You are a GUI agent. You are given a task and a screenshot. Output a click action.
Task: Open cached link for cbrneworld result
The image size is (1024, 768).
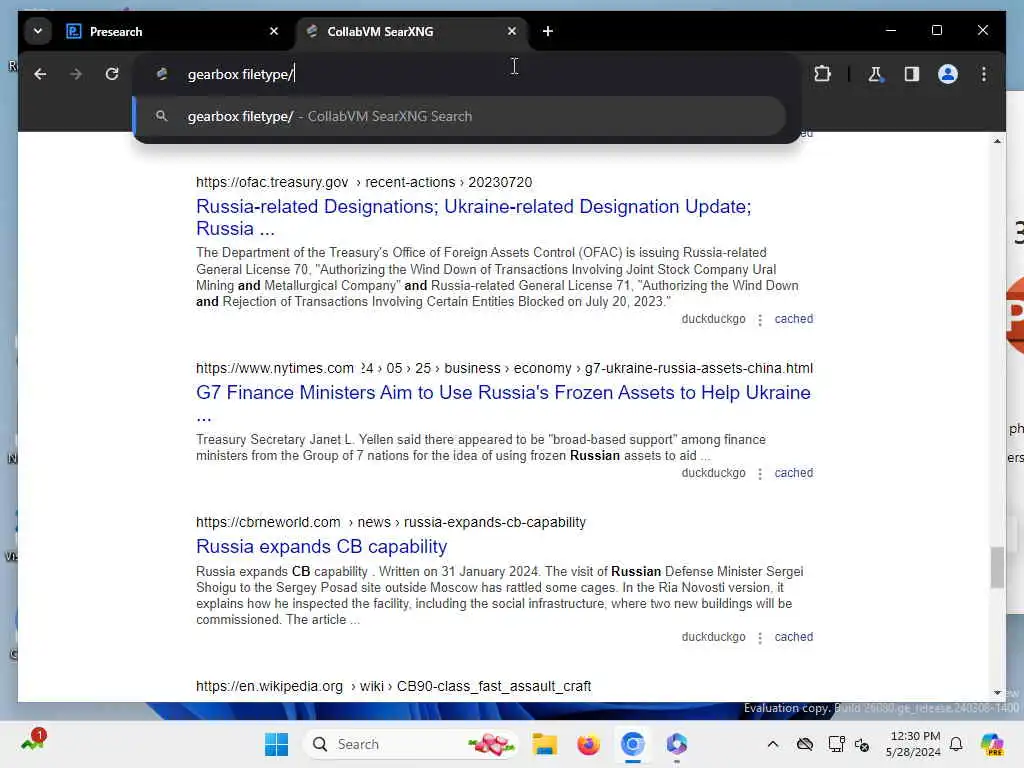pos(793,637)
